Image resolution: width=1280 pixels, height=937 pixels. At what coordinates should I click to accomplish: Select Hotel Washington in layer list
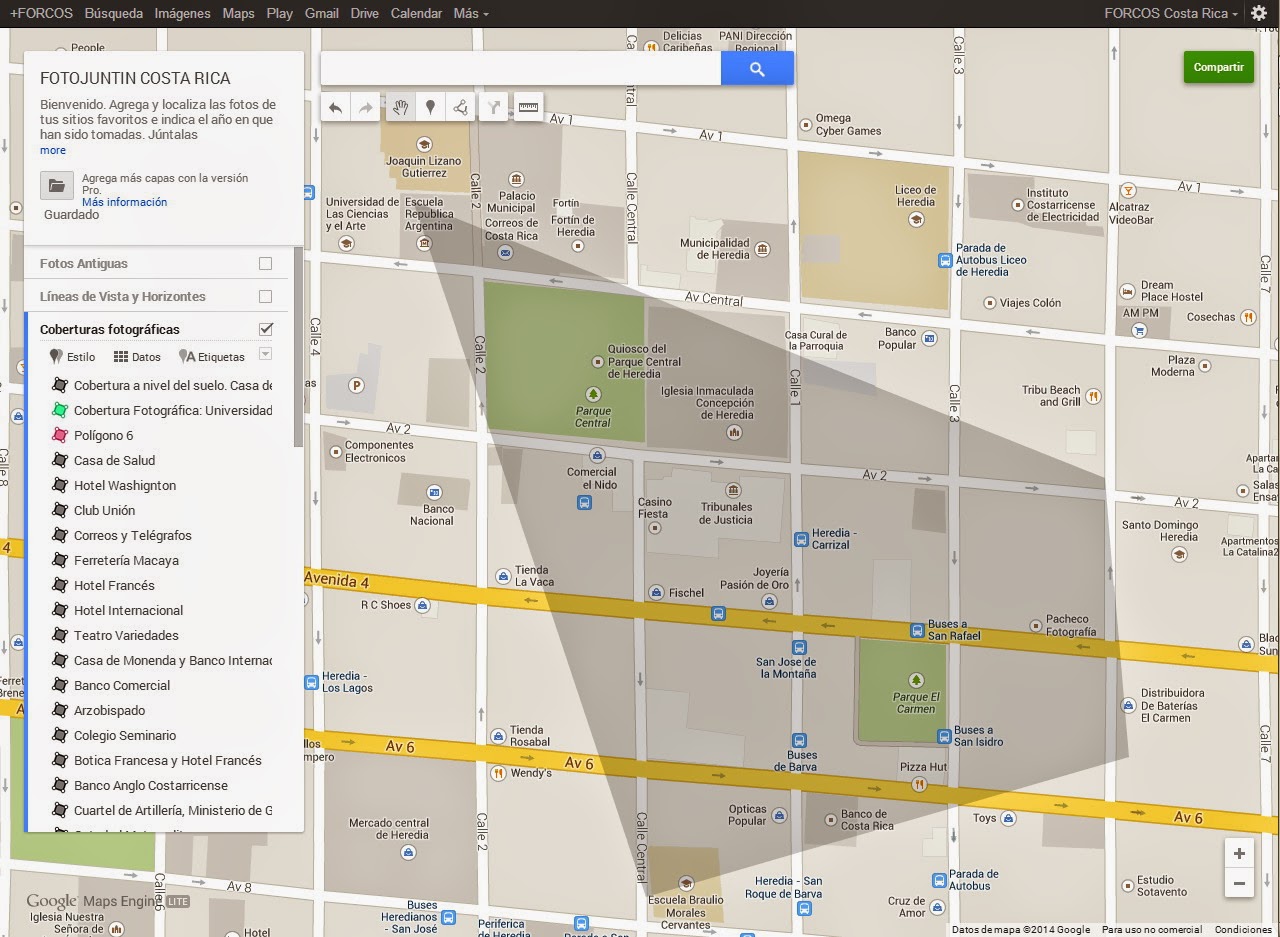pos(125,485)
